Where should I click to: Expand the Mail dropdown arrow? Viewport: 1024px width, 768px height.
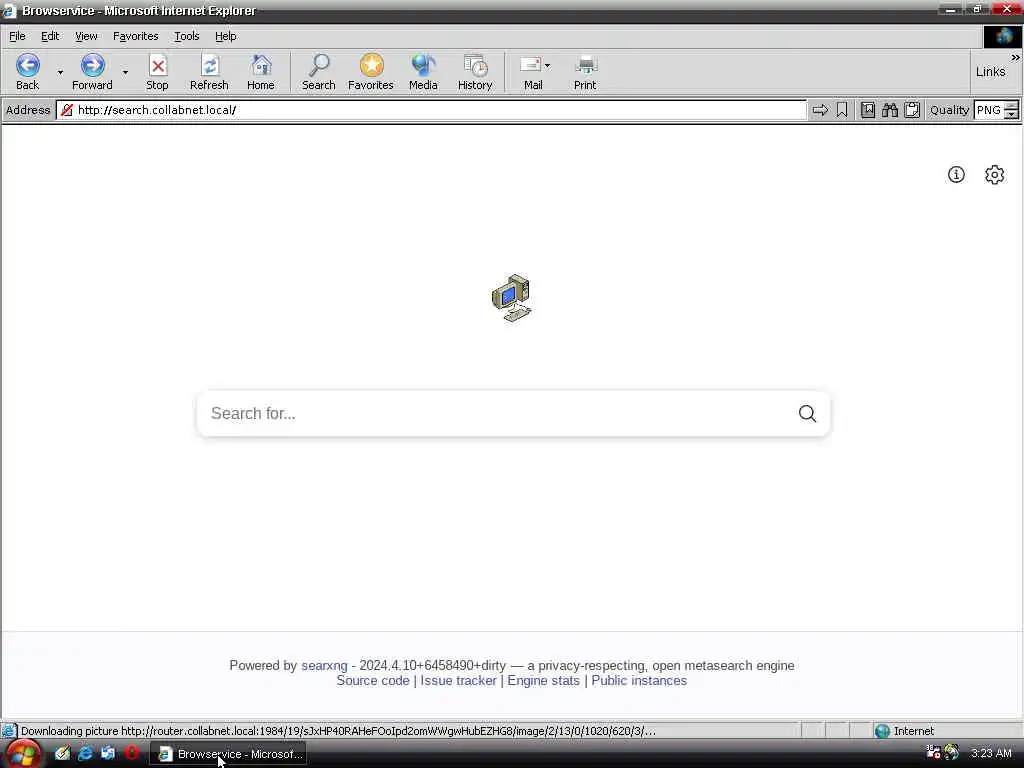547,65
